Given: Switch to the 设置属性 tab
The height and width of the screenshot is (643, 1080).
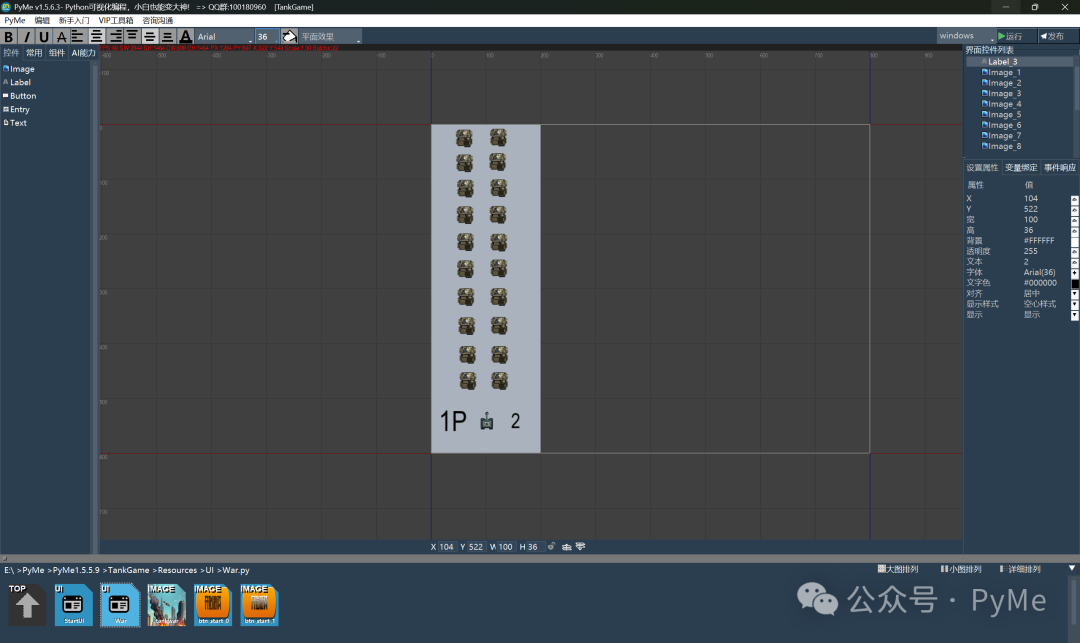Looking at the screenshot, I should (982, 167).
